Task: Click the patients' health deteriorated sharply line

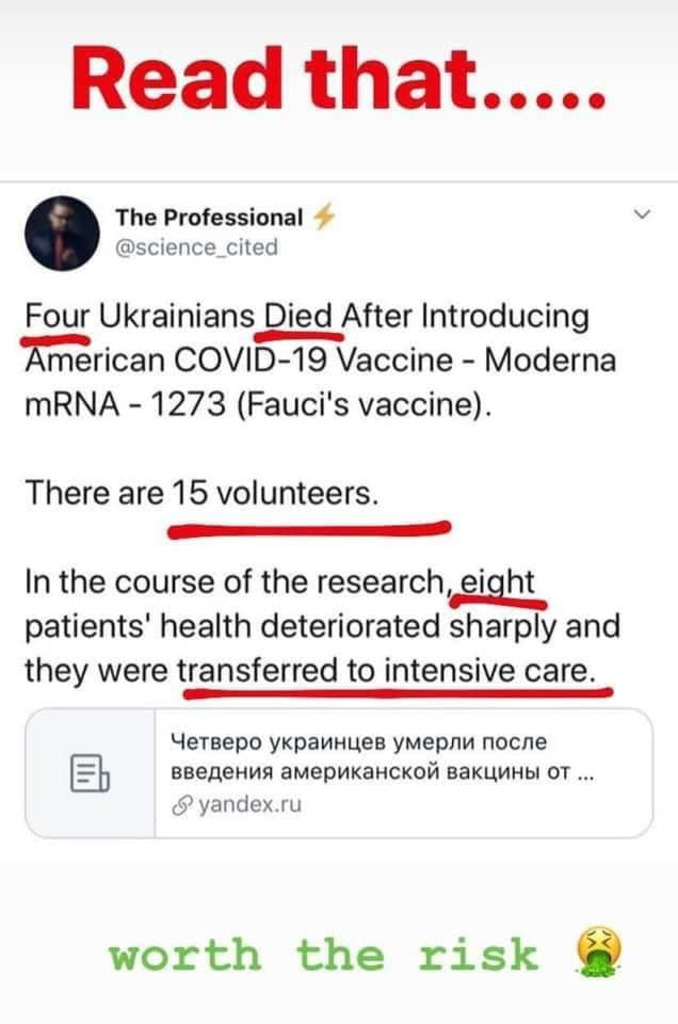Action: 322,626
